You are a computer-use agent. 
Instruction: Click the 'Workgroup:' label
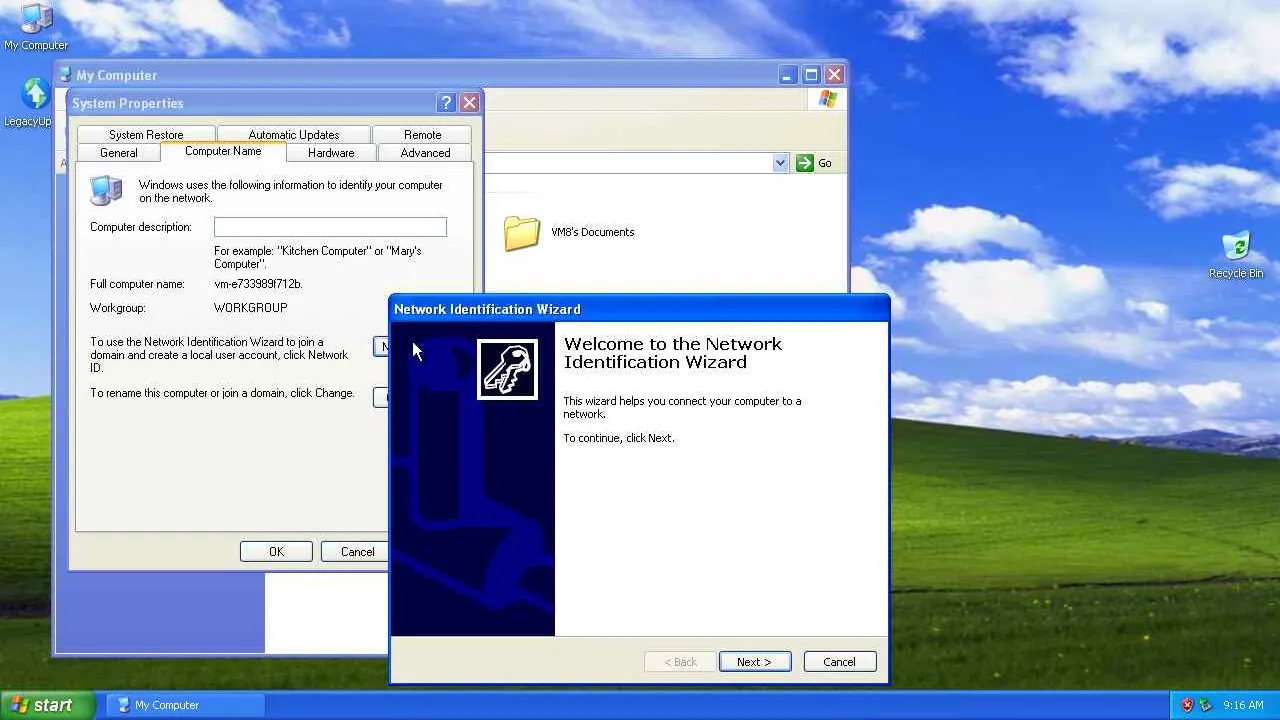118,308
